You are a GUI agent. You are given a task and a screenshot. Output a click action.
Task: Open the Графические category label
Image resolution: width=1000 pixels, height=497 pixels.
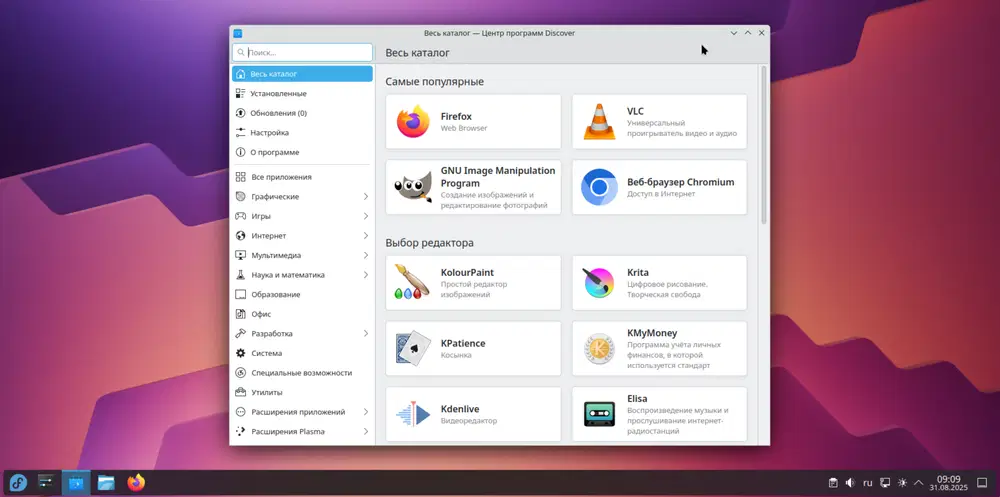(x=275, y=197)
